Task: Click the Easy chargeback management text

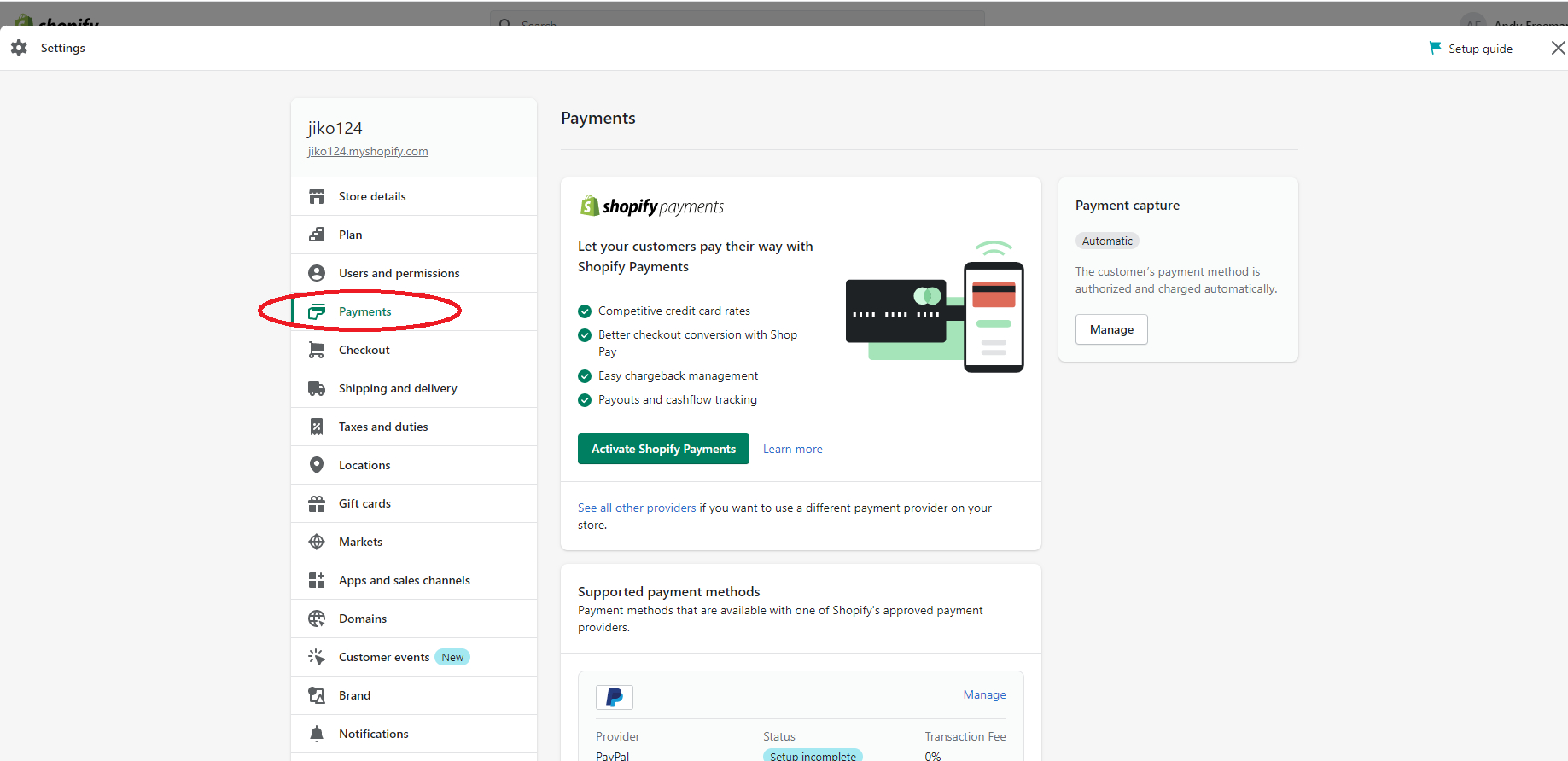Action: (x=678, y=375)
